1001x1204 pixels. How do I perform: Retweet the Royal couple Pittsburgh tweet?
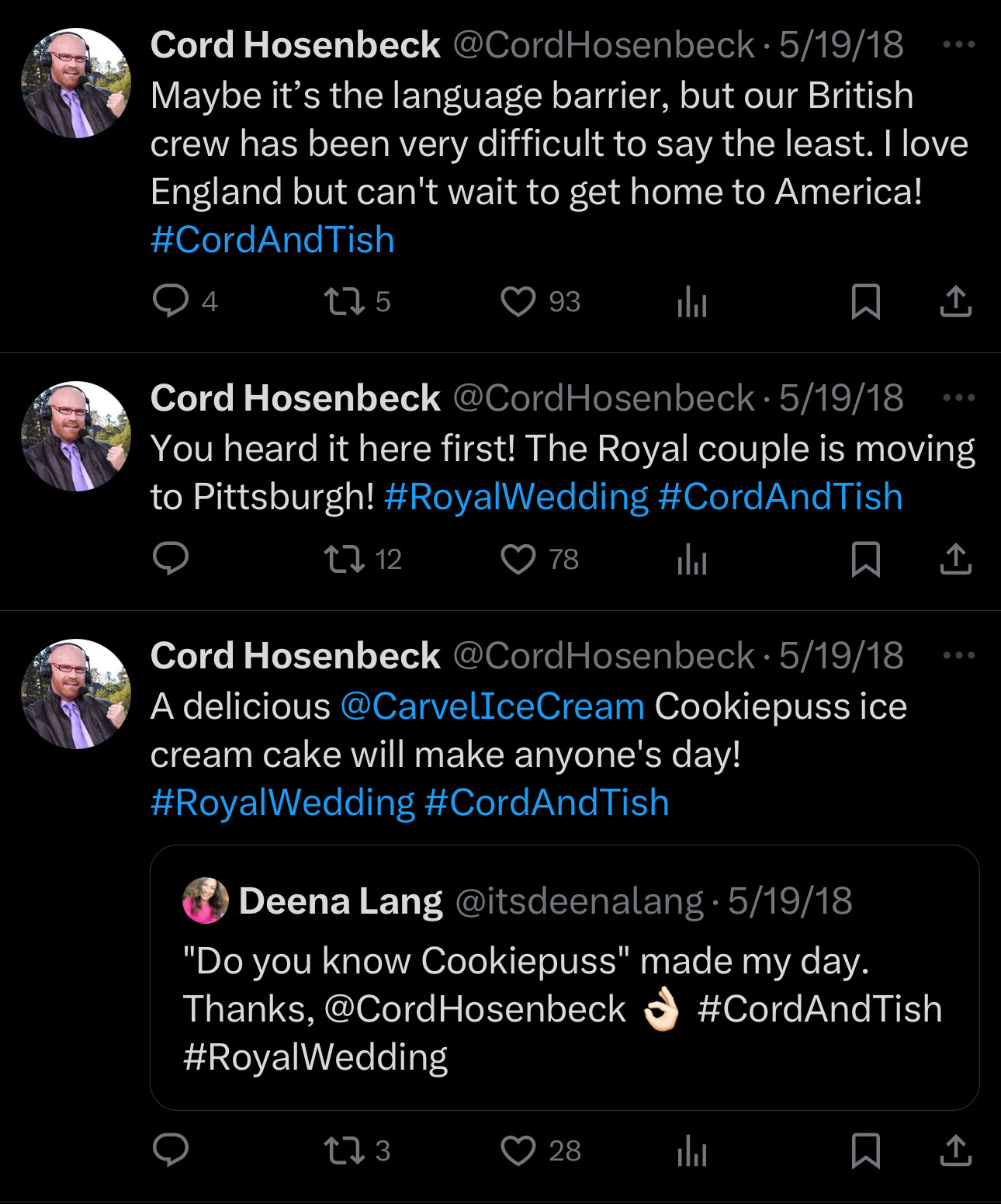pos(344,559)
